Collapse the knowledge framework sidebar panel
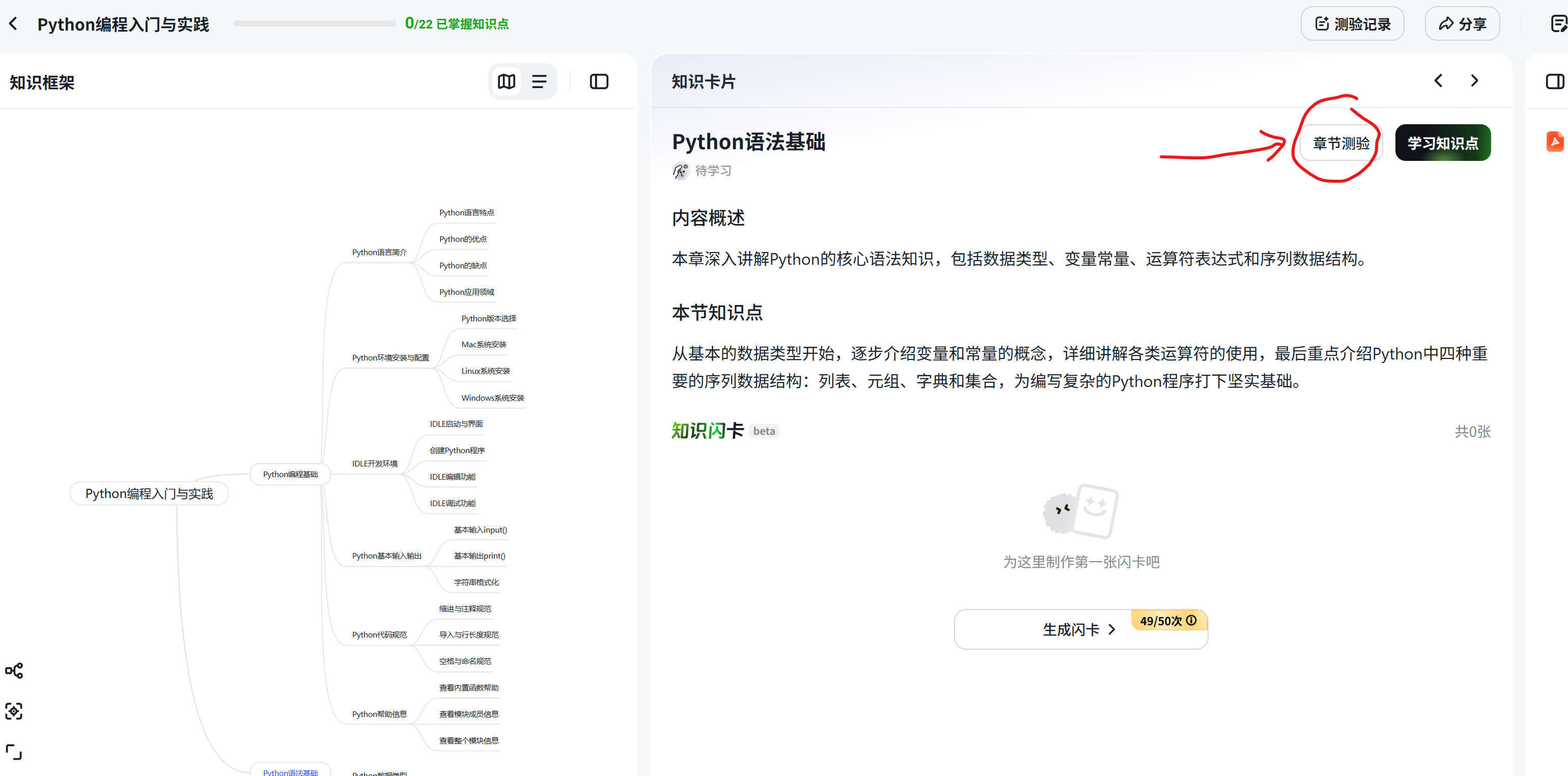 tap(599, 81)
